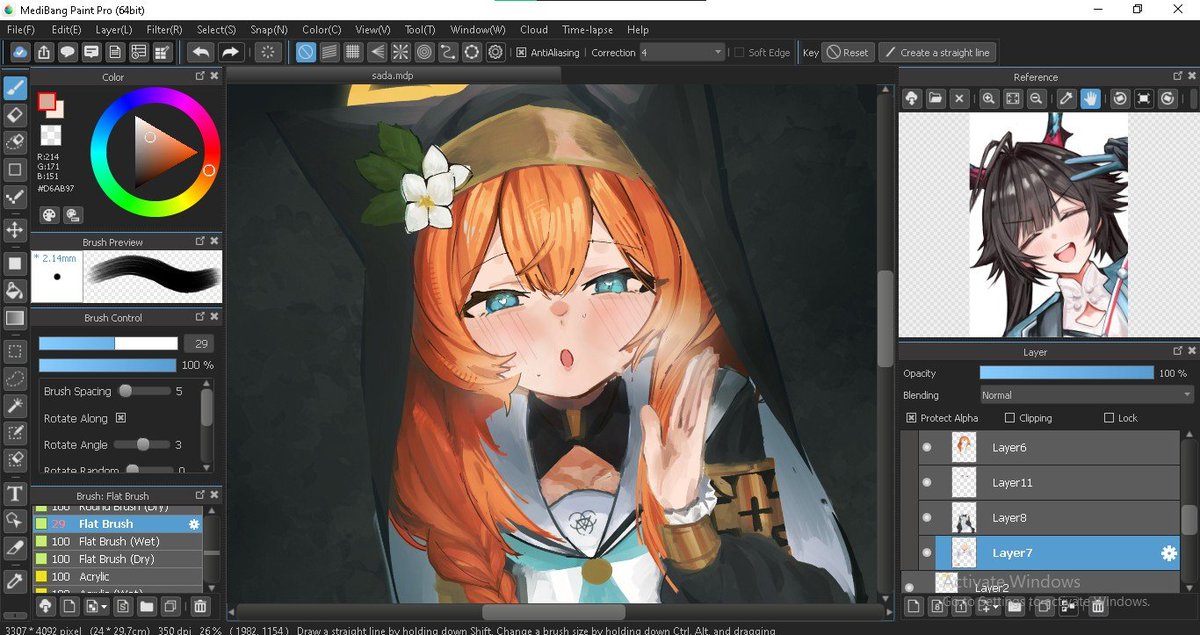1200x635 pixels.
Task: Select the Acrylic brush
Action: tap(118, 576)
